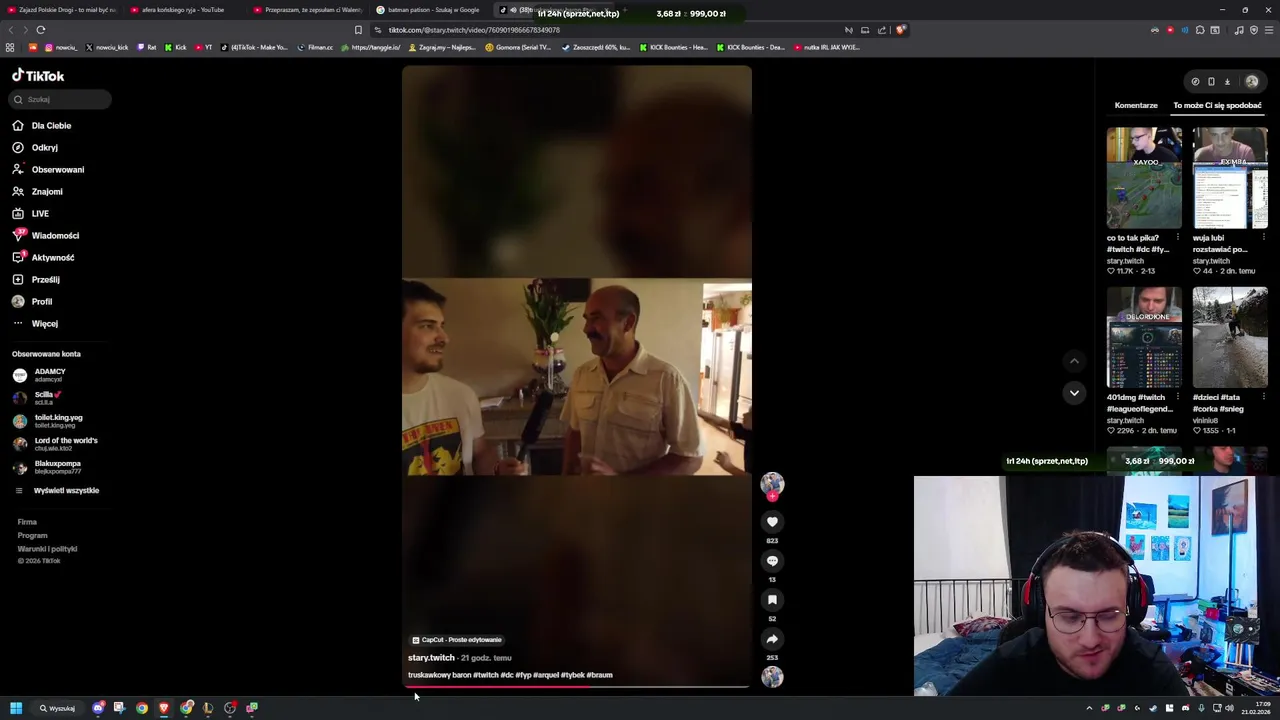This screenshot has height=720, width=1280.
Task: Open the '#dzieci #tata' snow video thumbnail
Action: click(x=1230, y=338)
